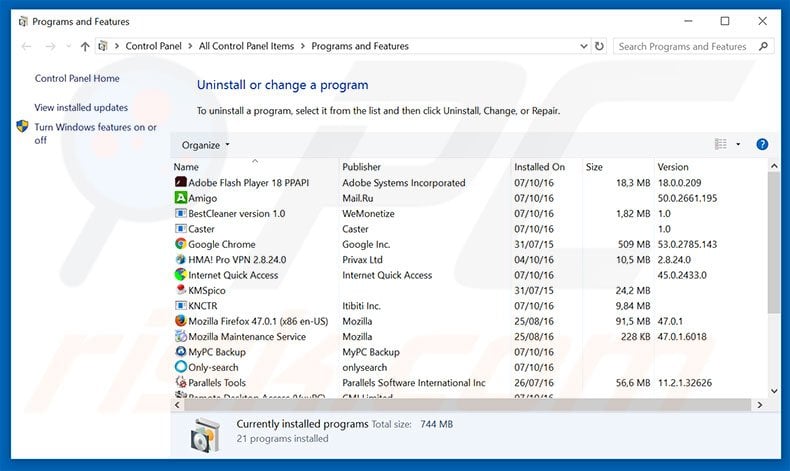The width and height of the screenshot is (790, 471).
Task: Click the horizontal scrollbar left arrow
Action: click(177, 405)
